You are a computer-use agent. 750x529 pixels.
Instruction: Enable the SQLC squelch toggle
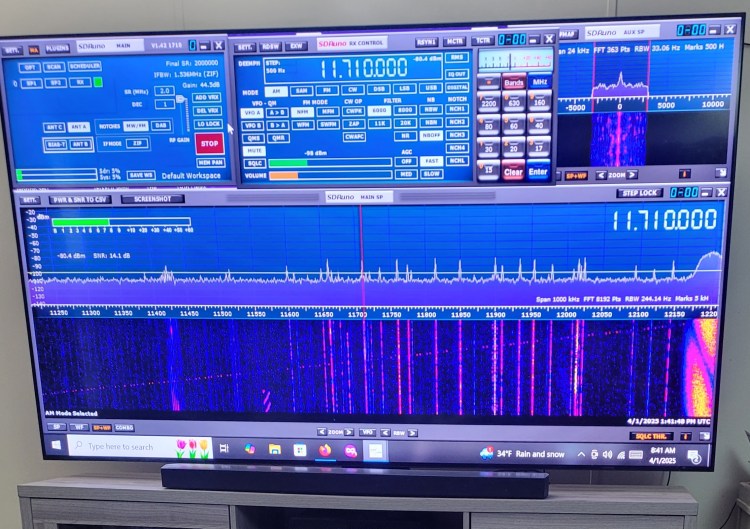pyautogui.click(x=253, y=162)
